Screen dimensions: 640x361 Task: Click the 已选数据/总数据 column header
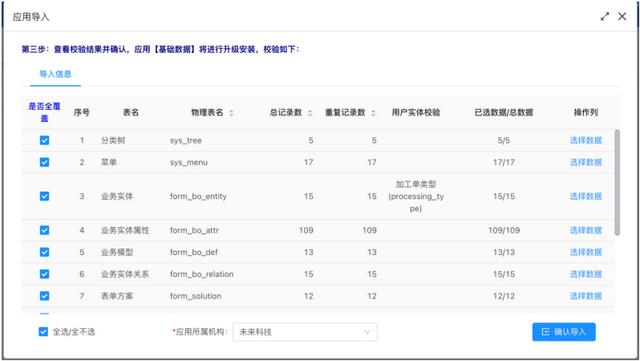coord(504,112)
